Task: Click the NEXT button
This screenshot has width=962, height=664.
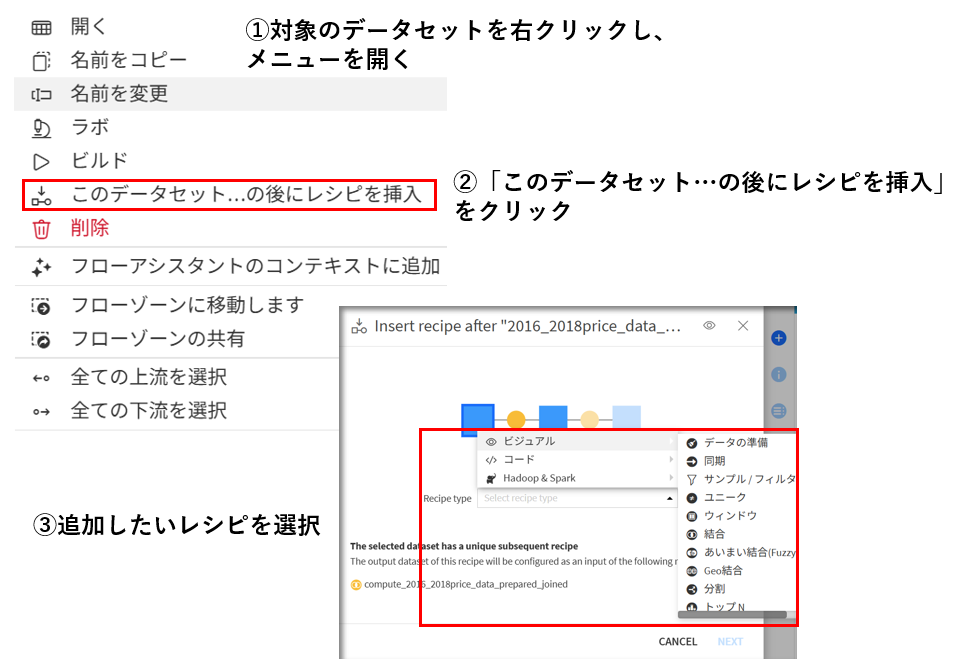Action: pyautogui.click(x=730, y=641)
